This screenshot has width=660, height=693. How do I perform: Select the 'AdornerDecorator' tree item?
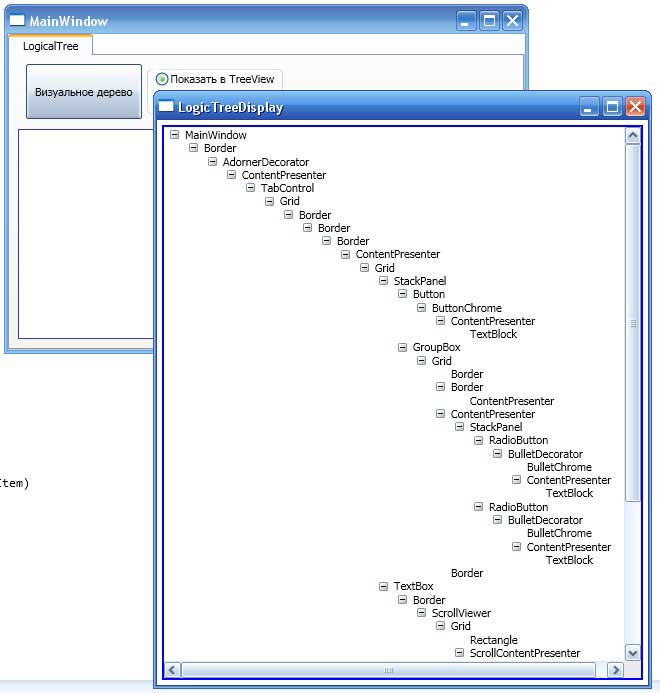(266, 162)
